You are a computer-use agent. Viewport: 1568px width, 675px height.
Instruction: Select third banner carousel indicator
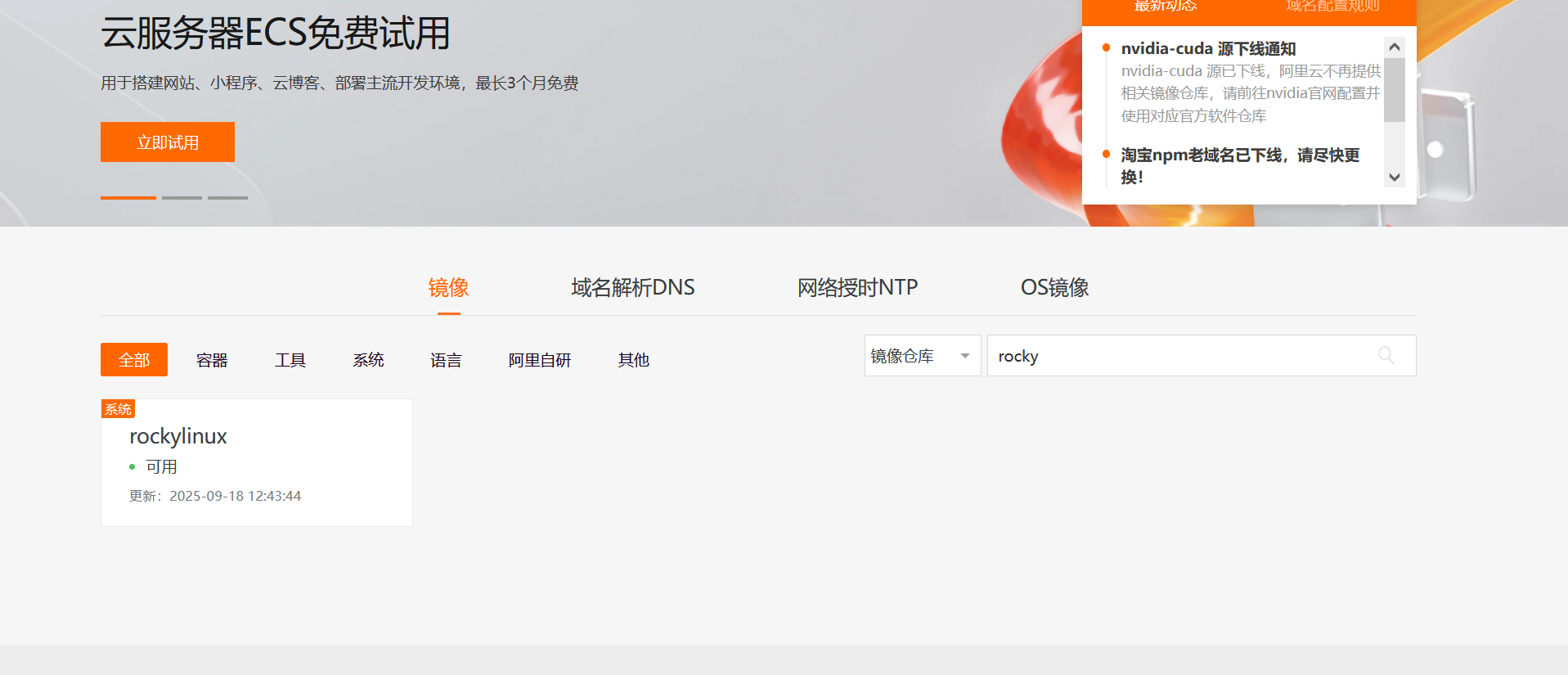tap(227, 198)
